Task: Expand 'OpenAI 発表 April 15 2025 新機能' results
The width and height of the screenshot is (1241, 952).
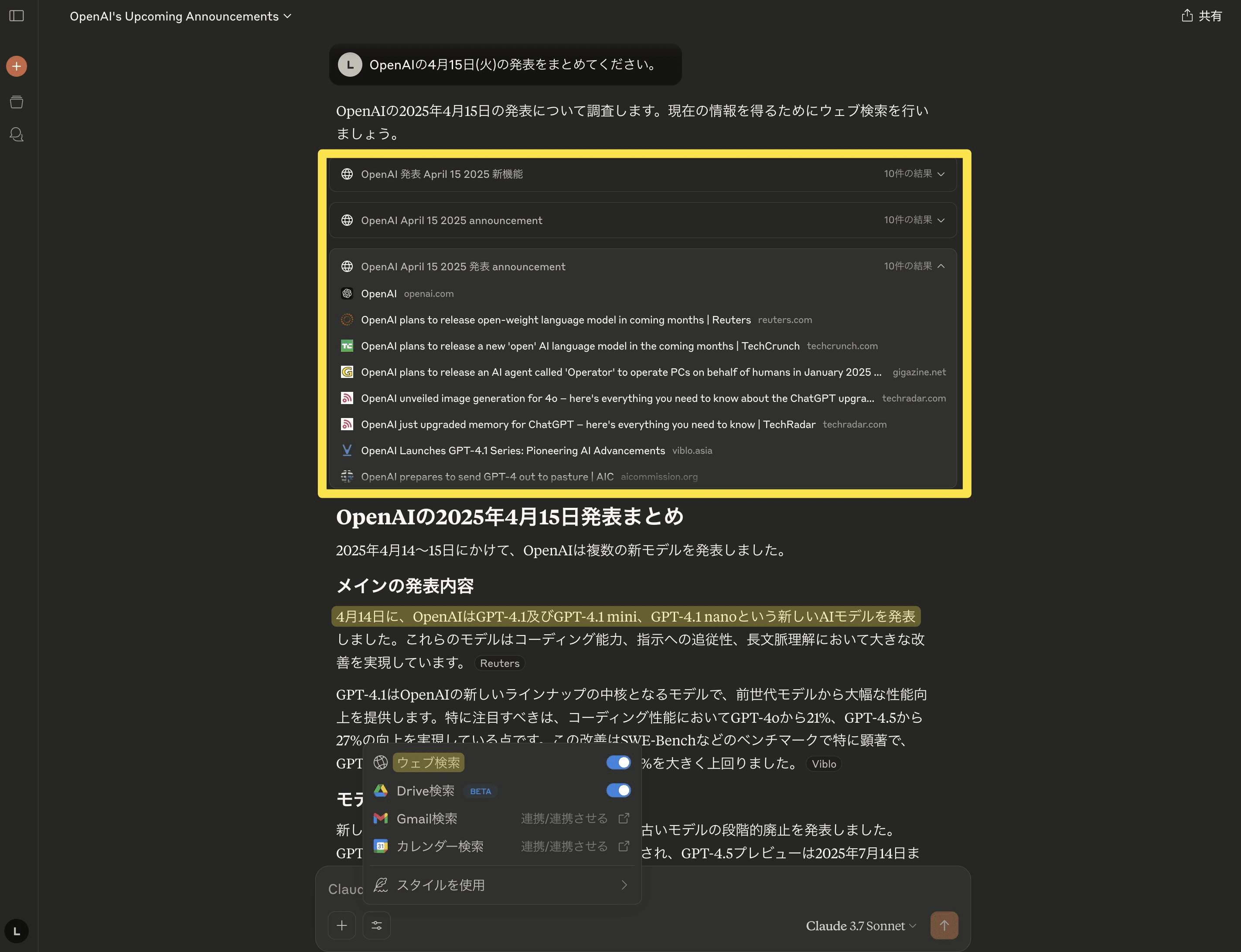Action: [914, 174]
